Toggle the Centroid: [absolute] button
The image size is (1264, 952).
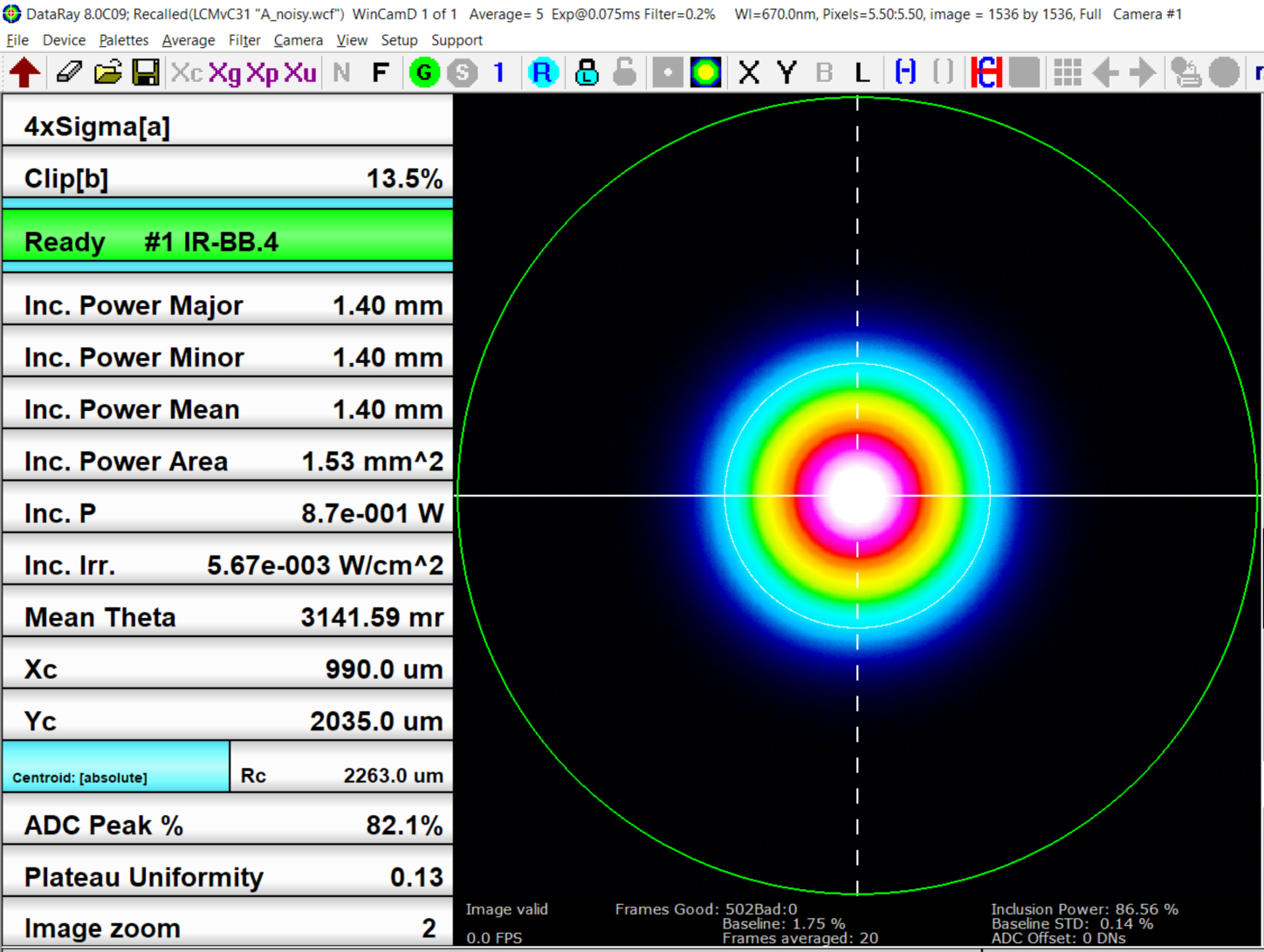point(116,767)
